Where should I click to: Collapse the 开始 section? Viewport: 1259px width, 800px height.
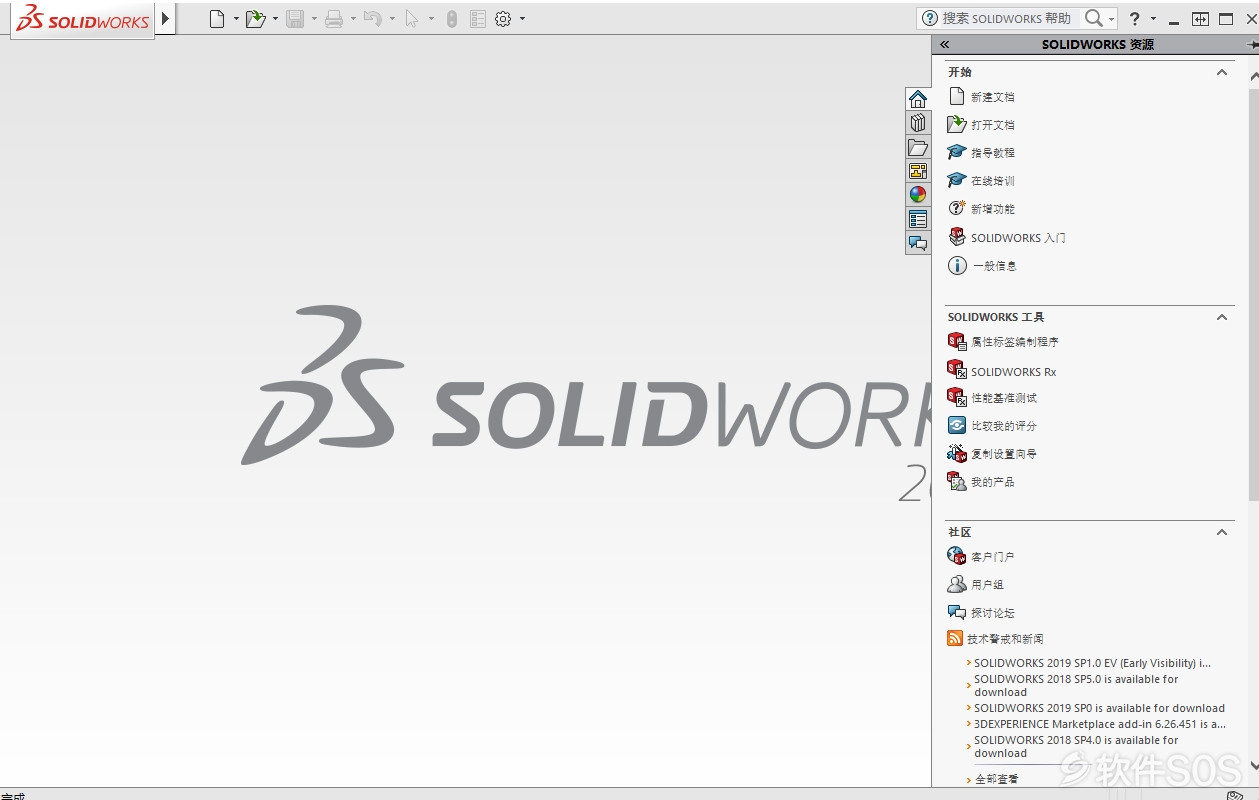click(1221, 72)
